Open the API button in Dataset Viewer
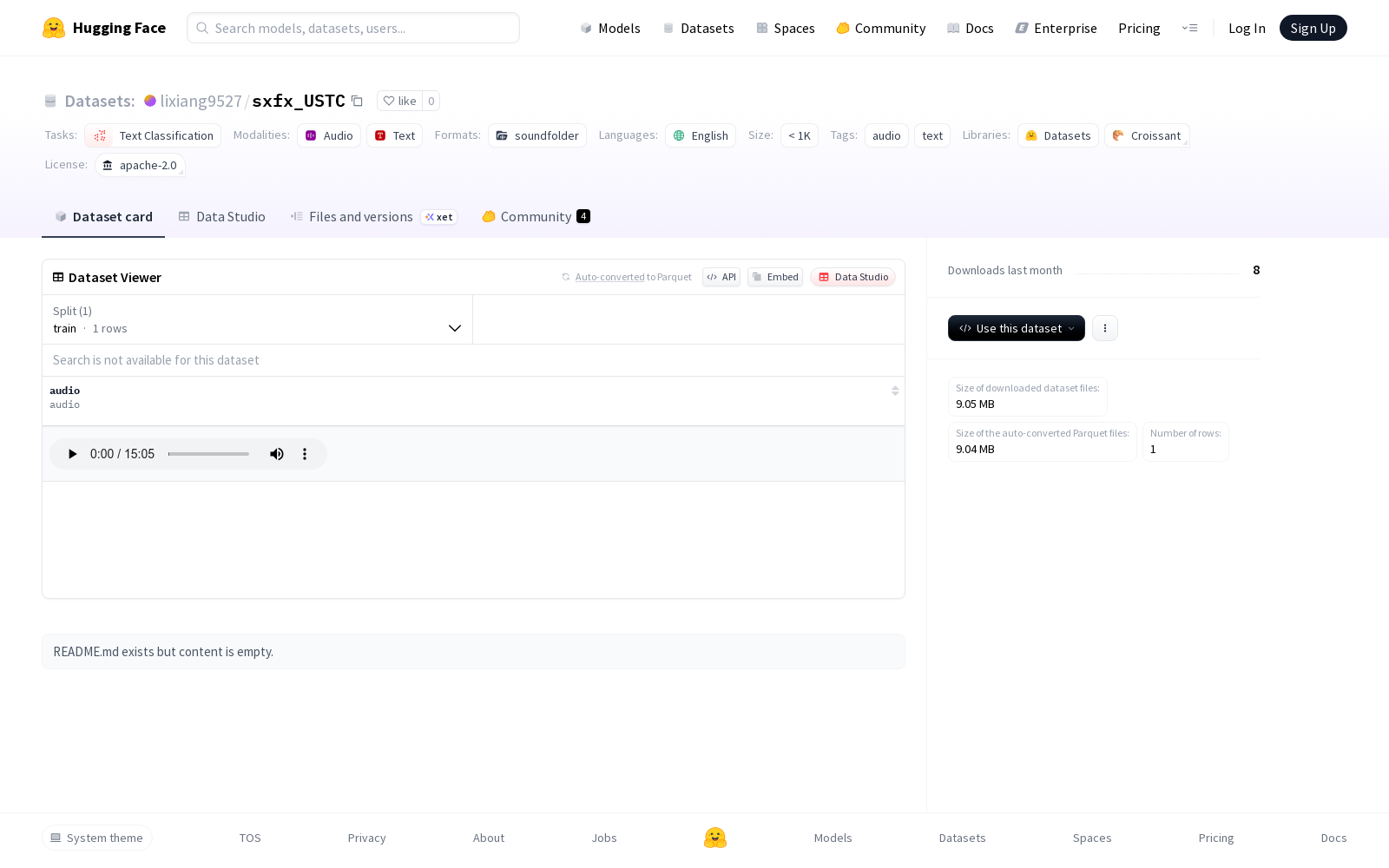The height and width of the screenshot is (868, 1389). click(x=721, y=277)
